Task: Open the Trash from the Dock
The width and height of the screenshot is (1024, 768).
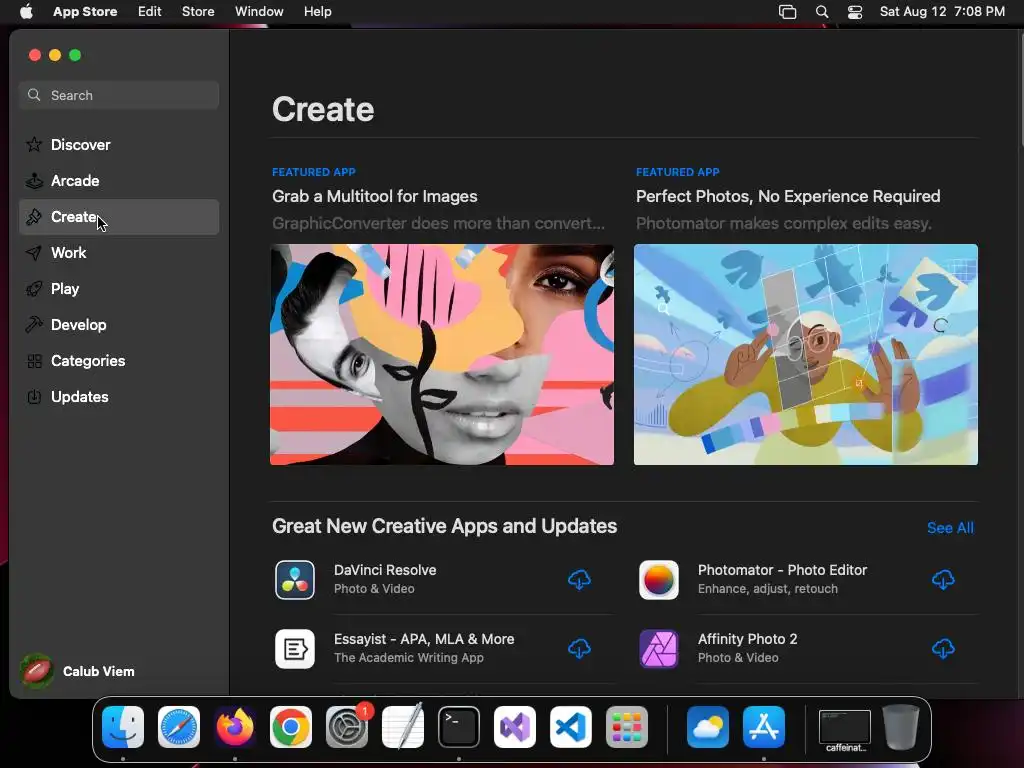Action: [901, 727]
